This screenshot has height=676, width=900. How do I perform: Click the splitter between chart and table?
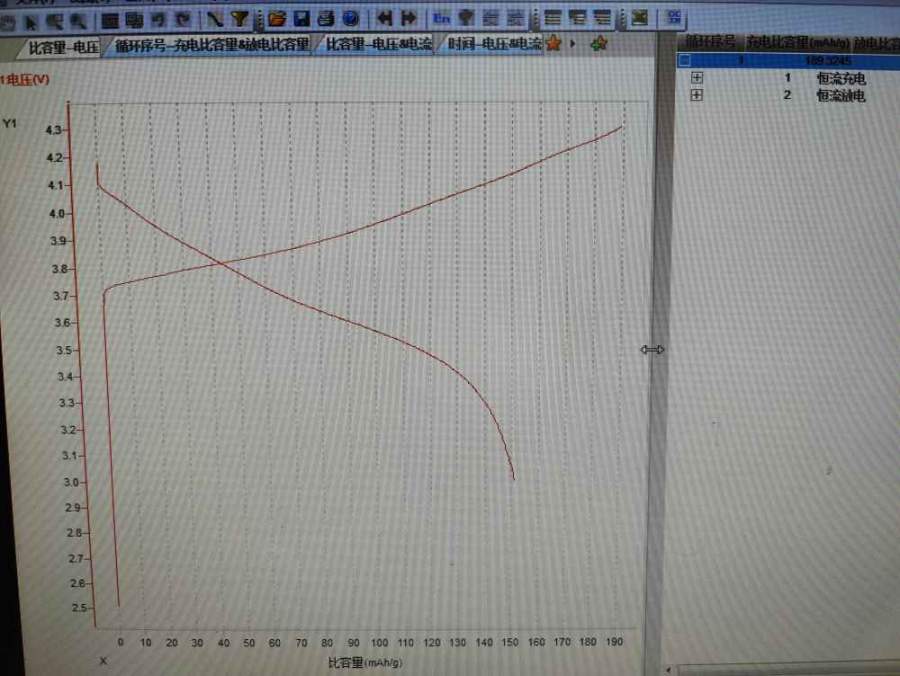[652, 349]
